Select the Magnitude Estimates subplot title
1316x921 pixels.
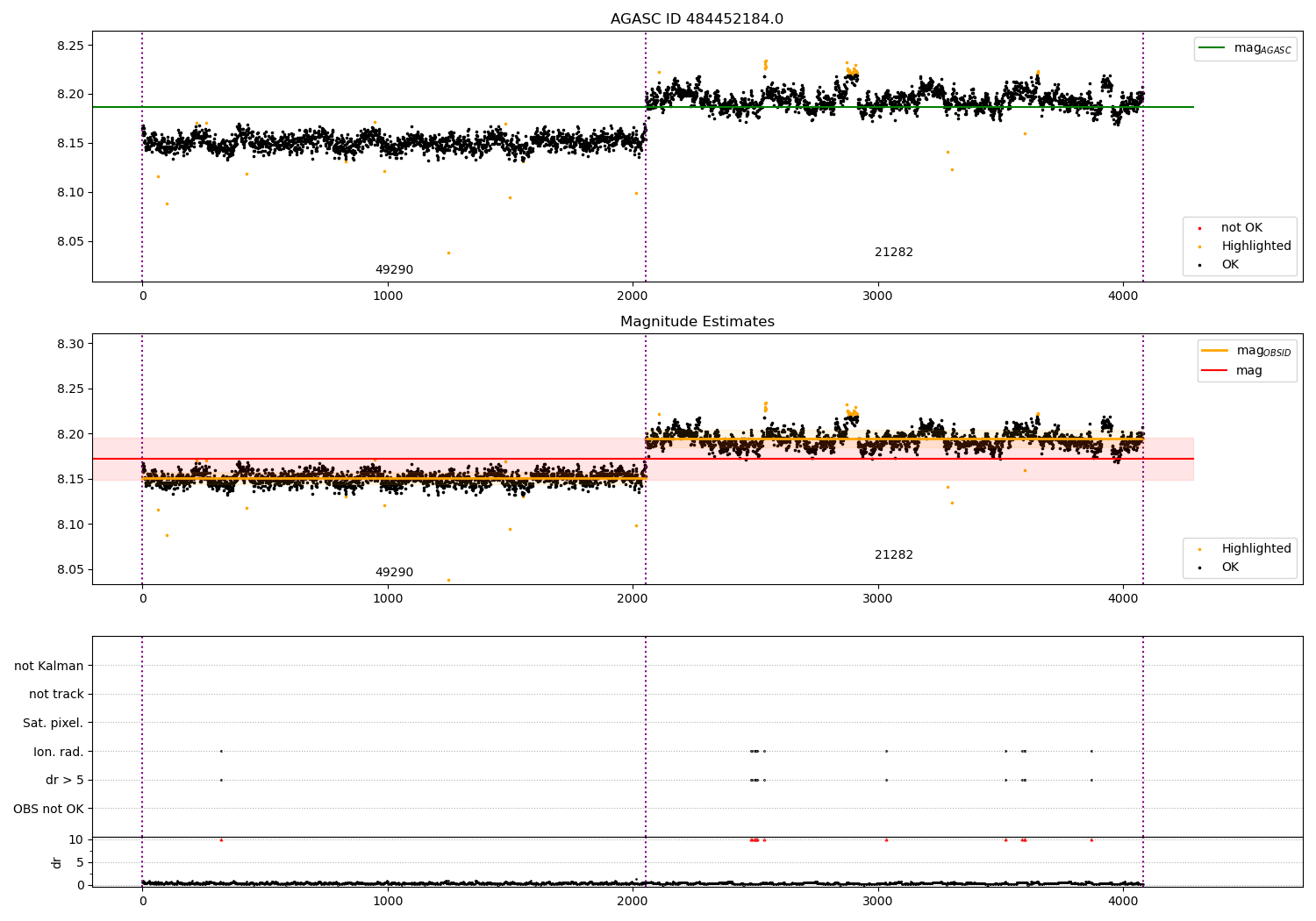pyautogui.click(x=697, y=322)
